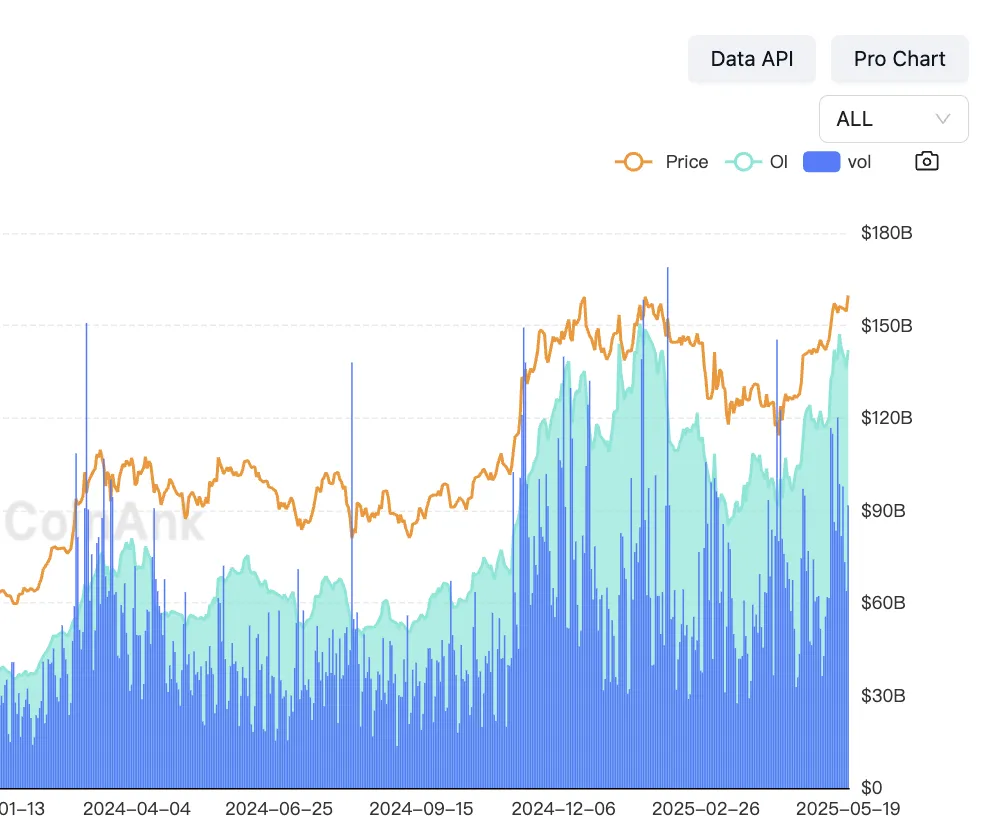Toggle the vol series in legend

click(x=837, y=162)
